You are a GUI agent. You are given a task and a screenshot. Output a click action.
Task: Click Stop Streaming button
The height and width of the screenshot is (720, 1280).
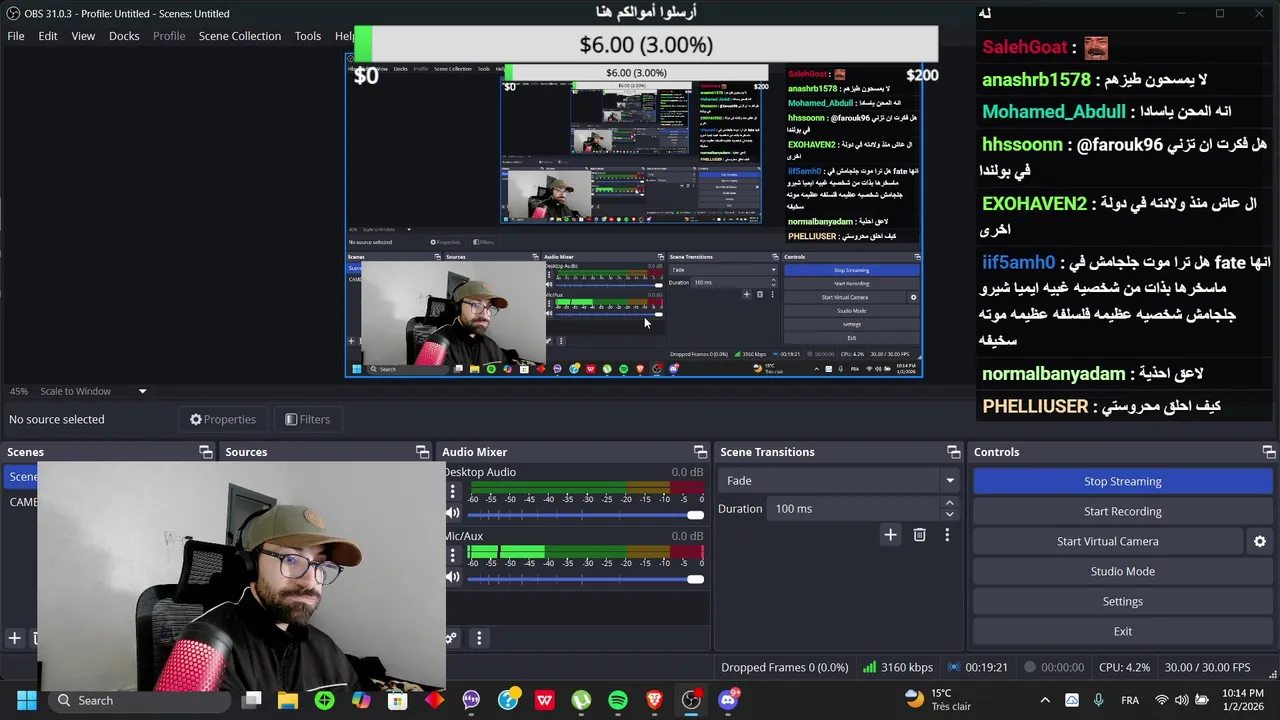(x=1122, y=481)
